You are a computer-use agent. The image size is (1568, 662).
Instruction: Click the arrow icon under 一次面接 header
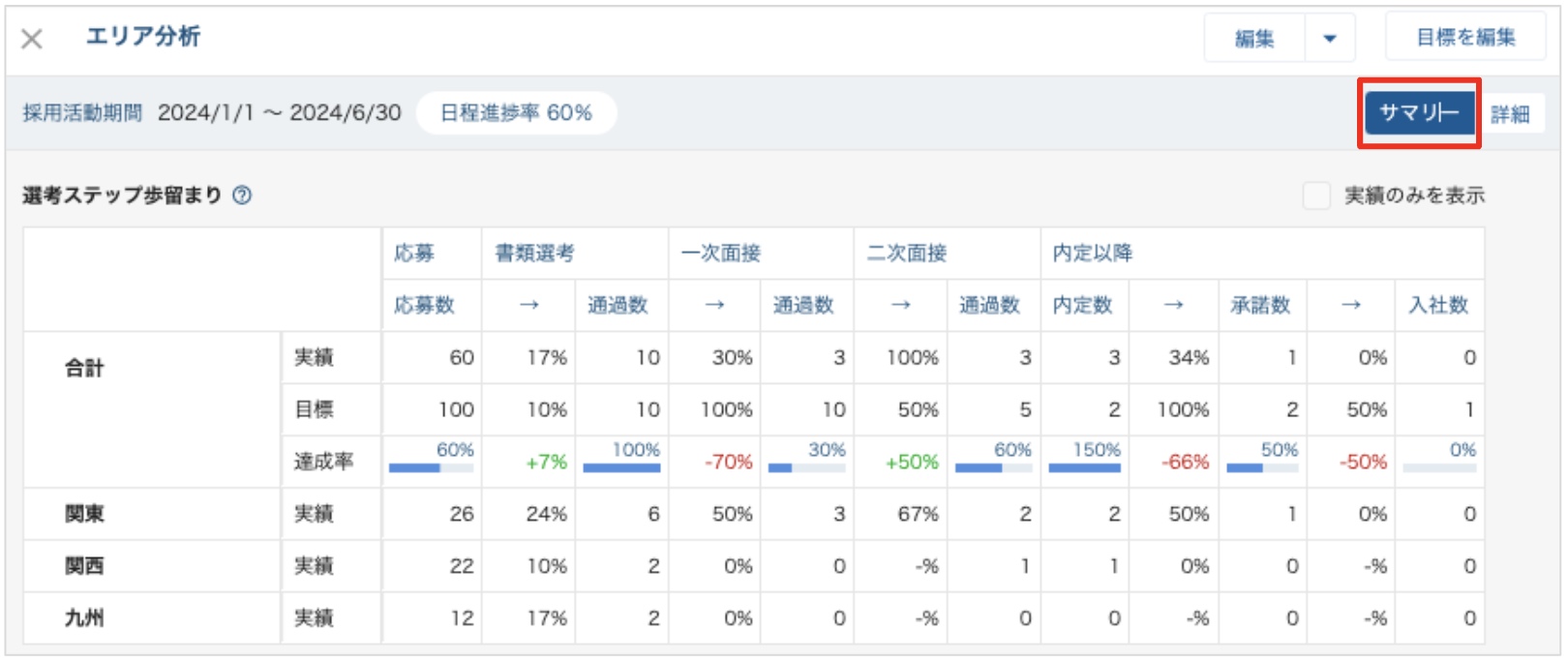pyautogui.click(x=714, y=305)
